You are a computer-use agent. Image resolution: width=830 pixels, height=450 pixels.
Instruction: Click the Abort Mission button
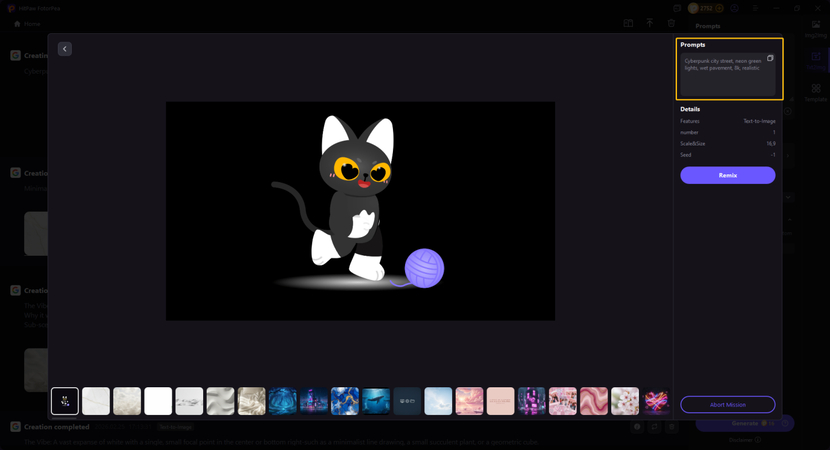click(727, 404)
